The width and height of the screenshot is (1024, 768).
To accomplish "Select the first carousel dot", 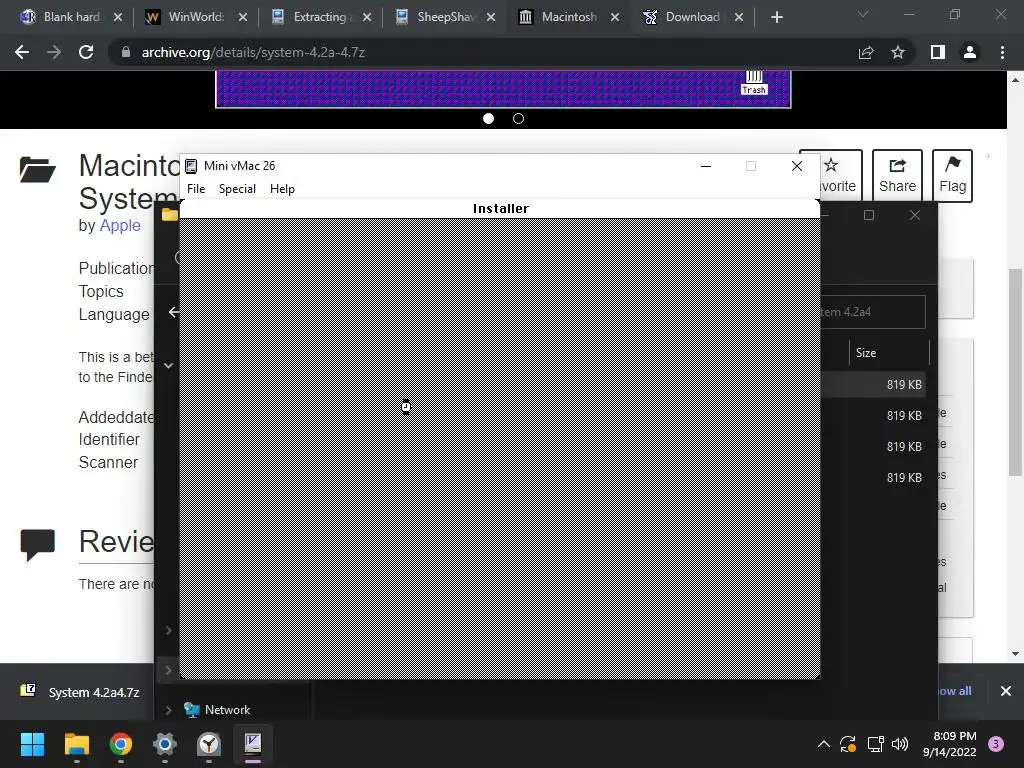I will coord(488,118).
